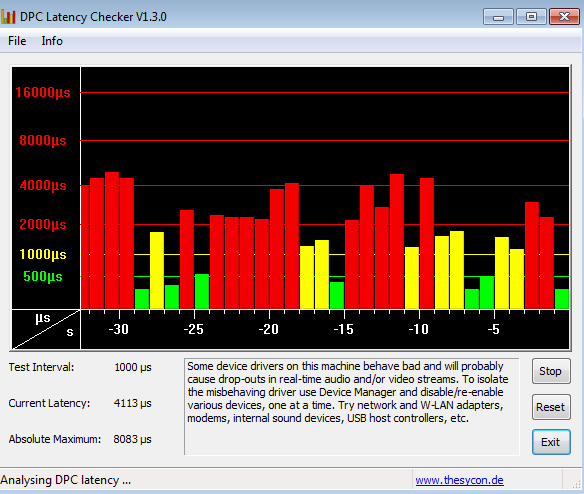Stop the latency analysis

click(x=551, y=371)
